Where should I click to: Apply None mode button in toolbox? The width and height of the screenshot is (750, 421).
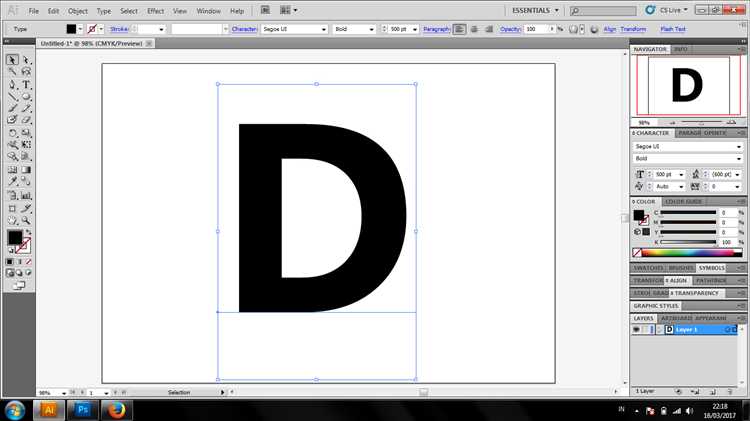(28, 262)
